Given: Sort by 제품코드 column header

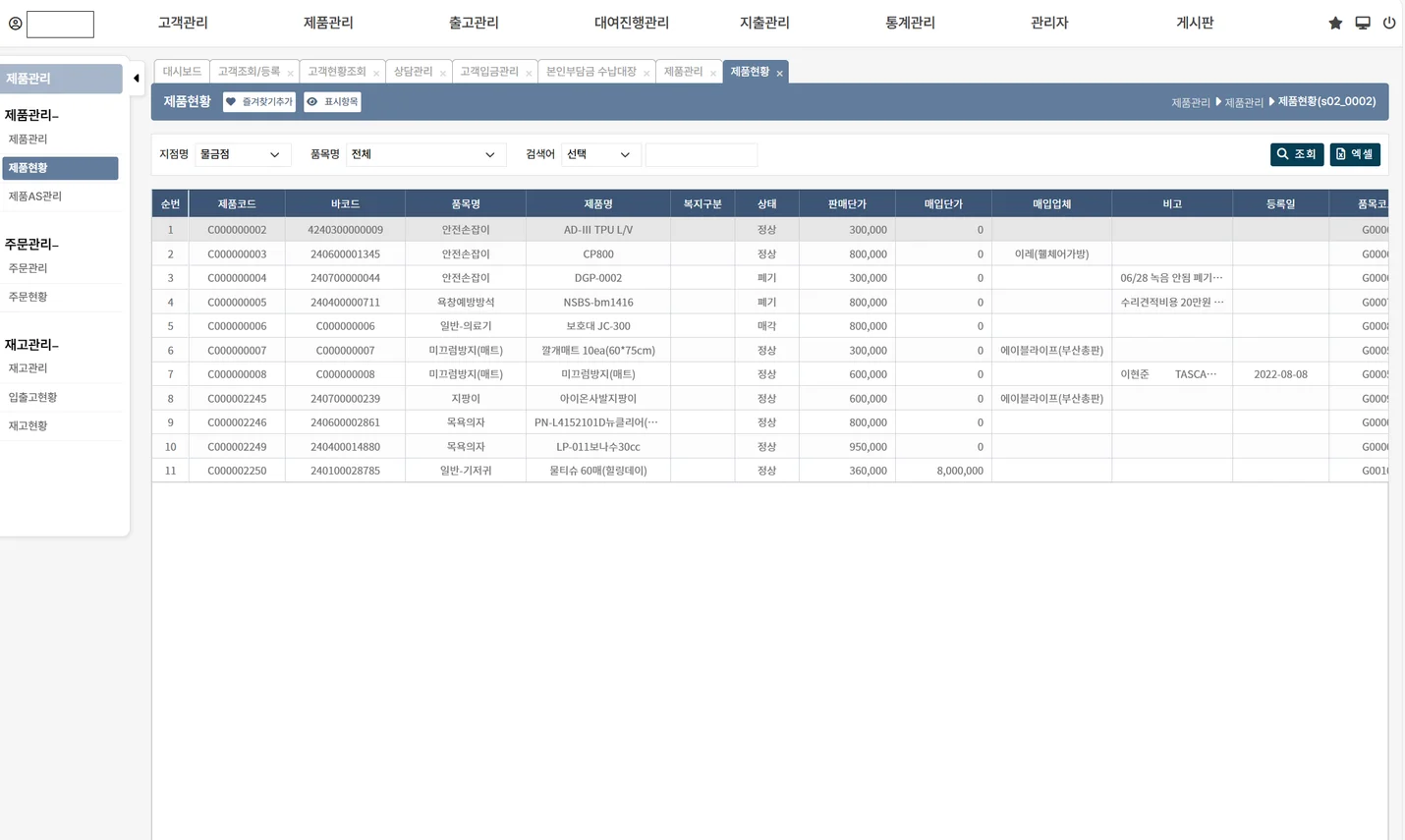Looking at the screenshot, I should [x=237, y=204].
